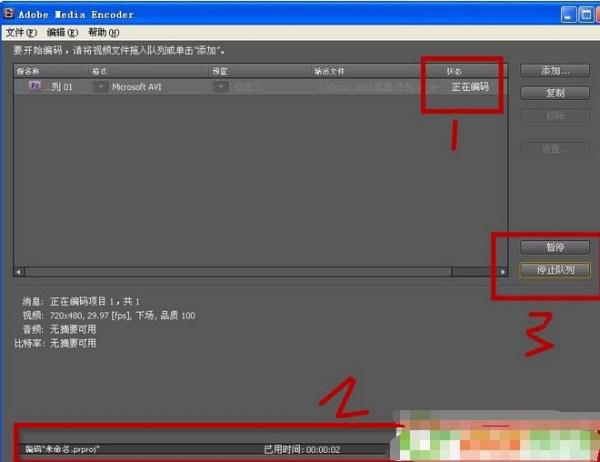Click the output file path in queue row
The height and width of the screenshot is (462, 600).
tap(375, 87)
